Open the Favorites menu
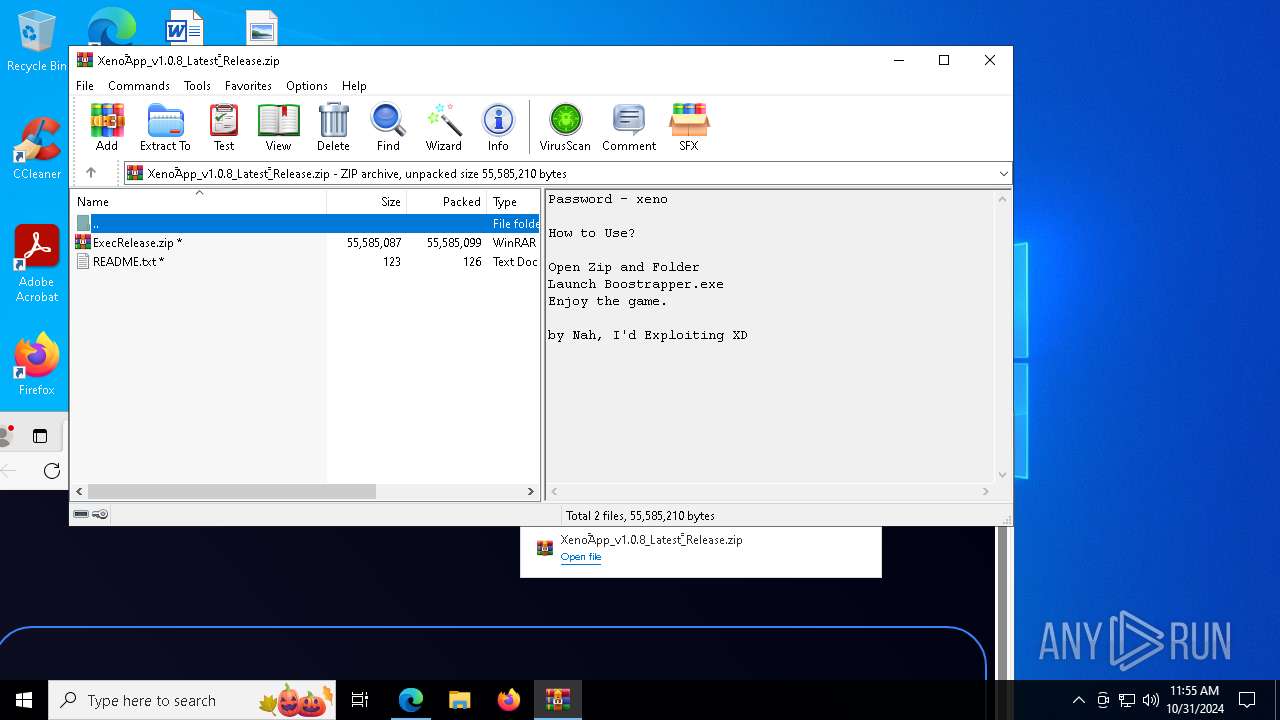 tap(248, 86)
